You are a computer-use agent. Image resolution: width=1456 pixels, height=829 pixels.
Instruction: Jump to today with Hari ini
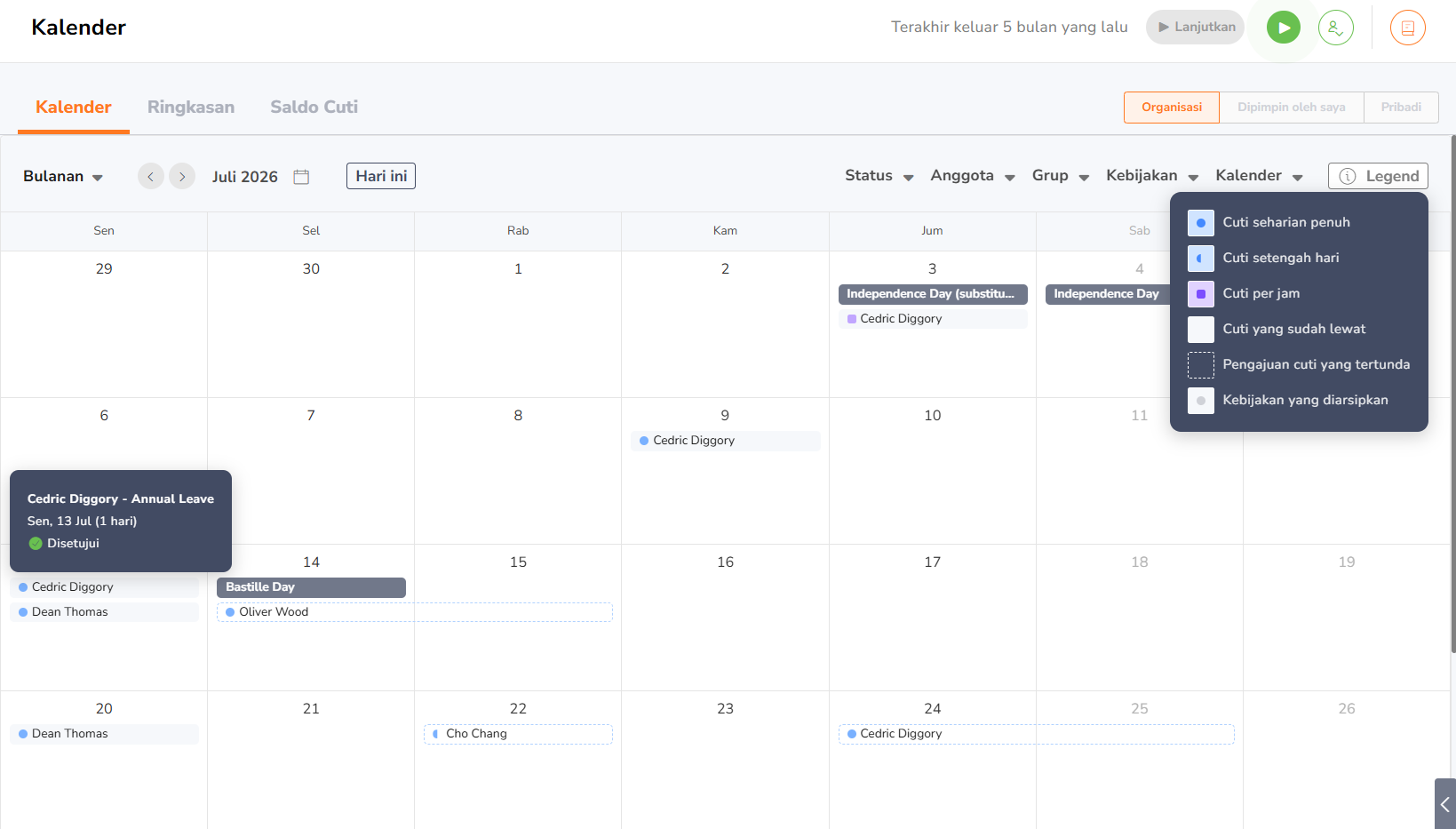click(x=381, y=176)
